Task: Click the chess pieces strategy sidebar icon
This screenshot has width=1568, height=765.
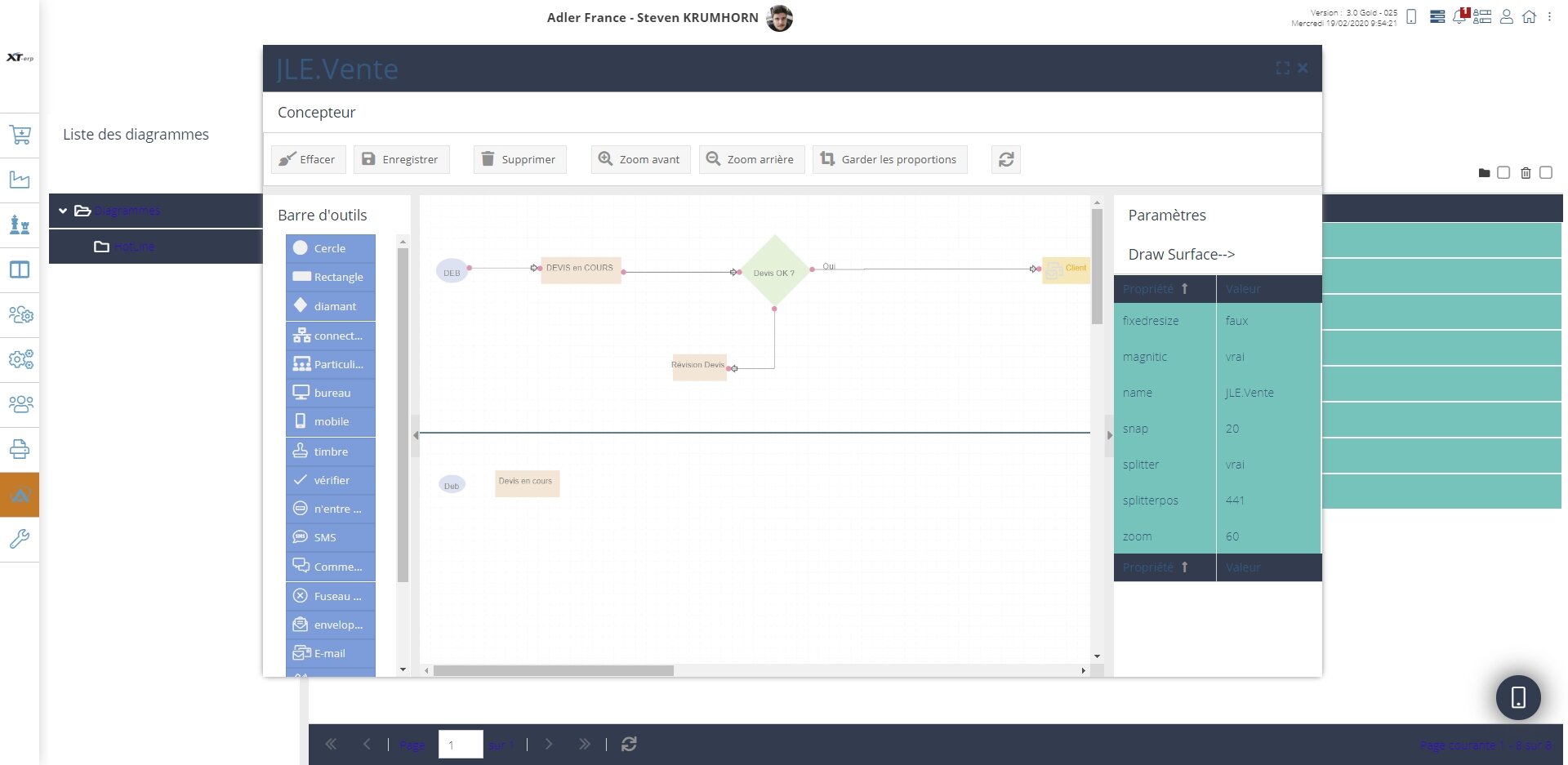Action: pos(20,225)
